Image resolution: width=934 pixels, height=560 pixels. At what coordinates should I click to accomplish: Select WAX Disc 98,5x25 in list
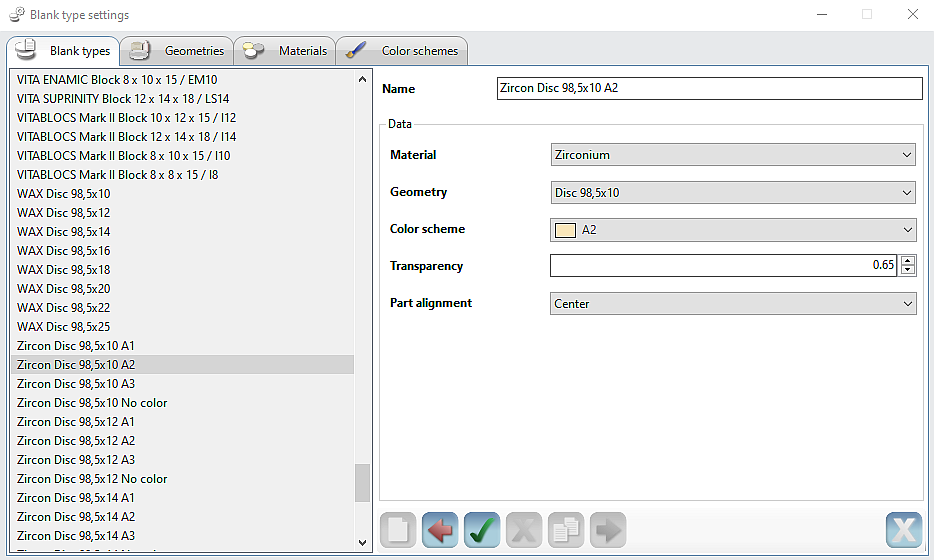(x=182, y=327)
